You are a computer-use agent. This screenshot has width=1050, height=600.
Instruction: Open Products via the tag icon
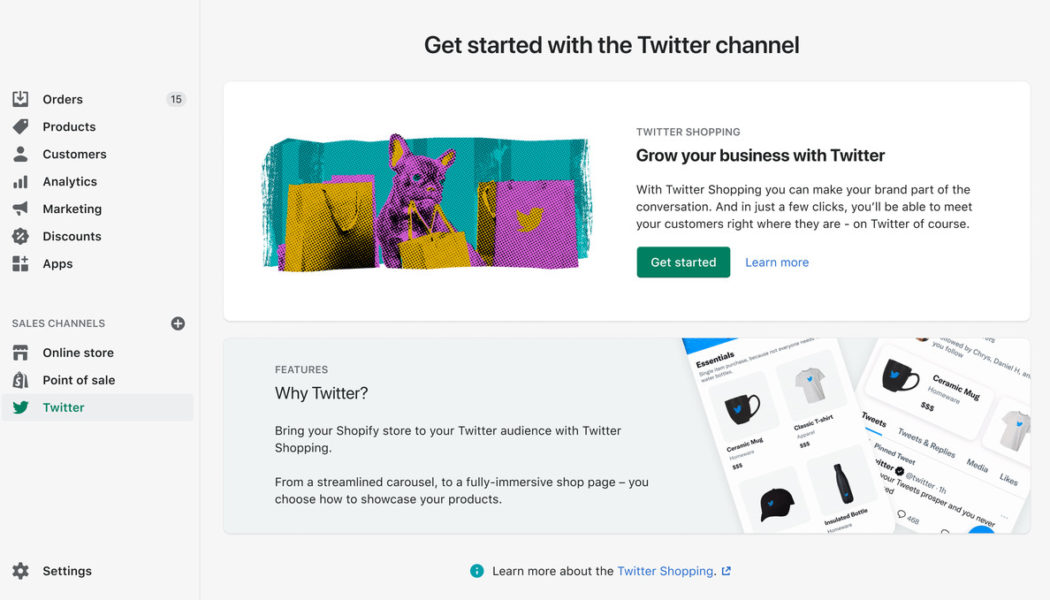point(21,126)
